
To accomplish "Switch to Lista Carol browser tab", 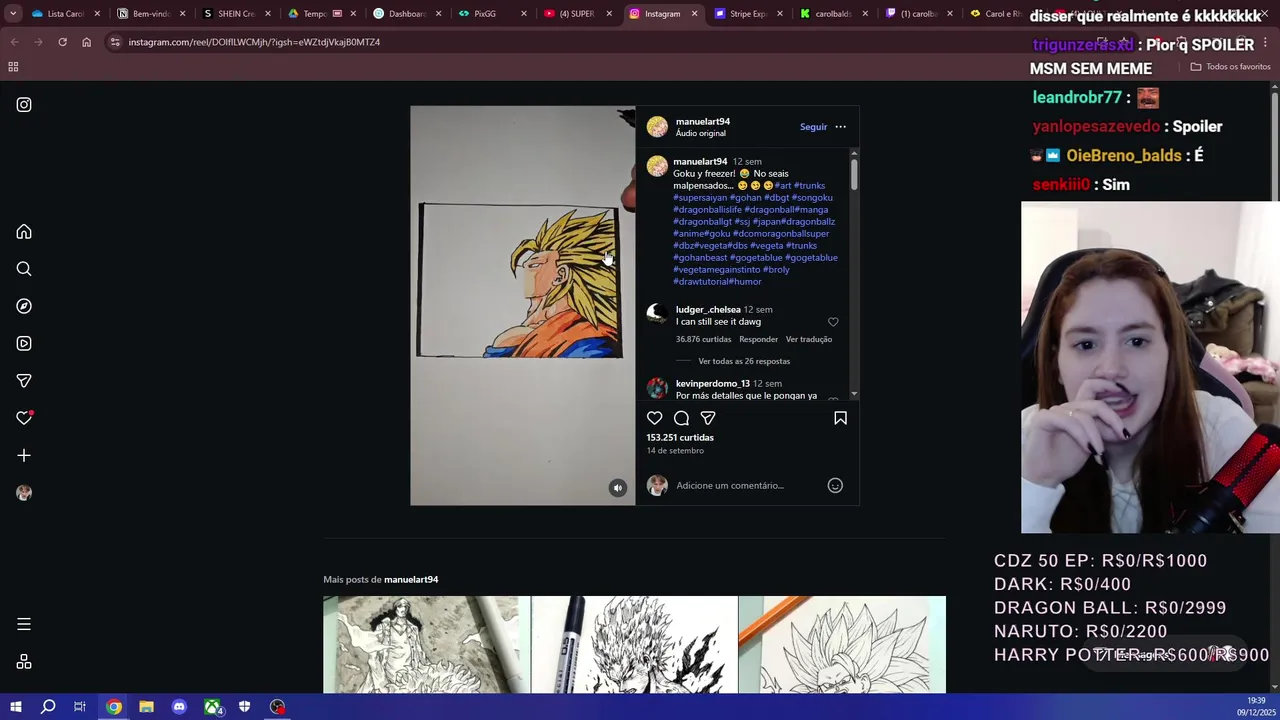I will (x=66, y=14).
